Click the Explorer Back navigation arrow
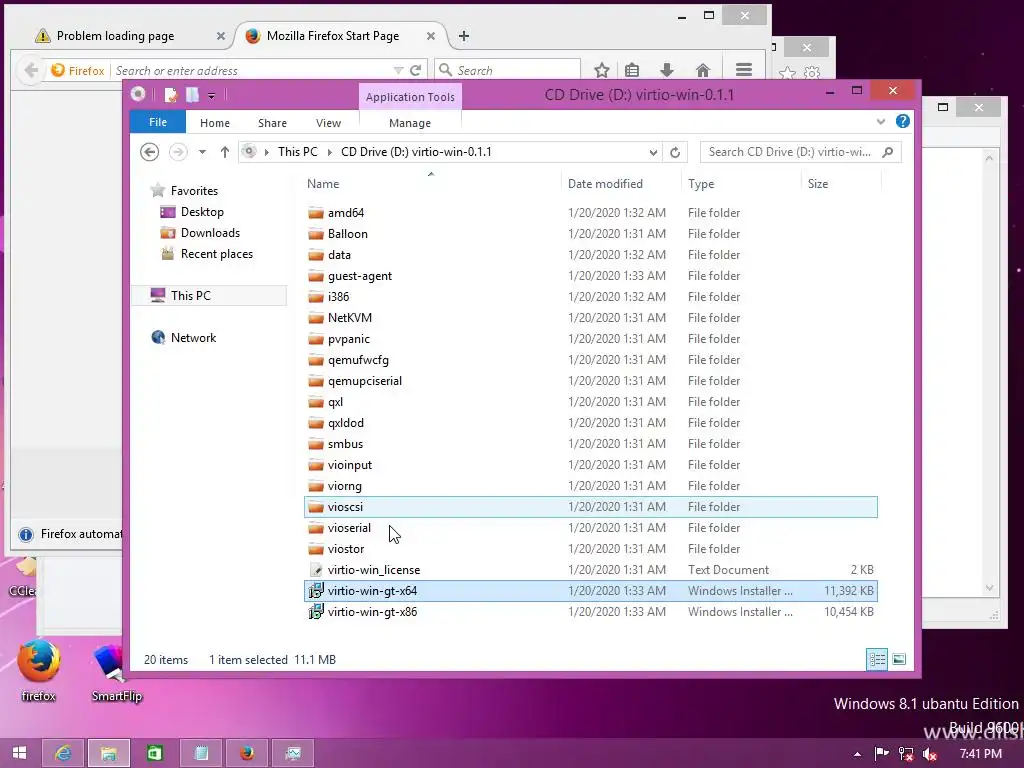 (x=150, y=152)
